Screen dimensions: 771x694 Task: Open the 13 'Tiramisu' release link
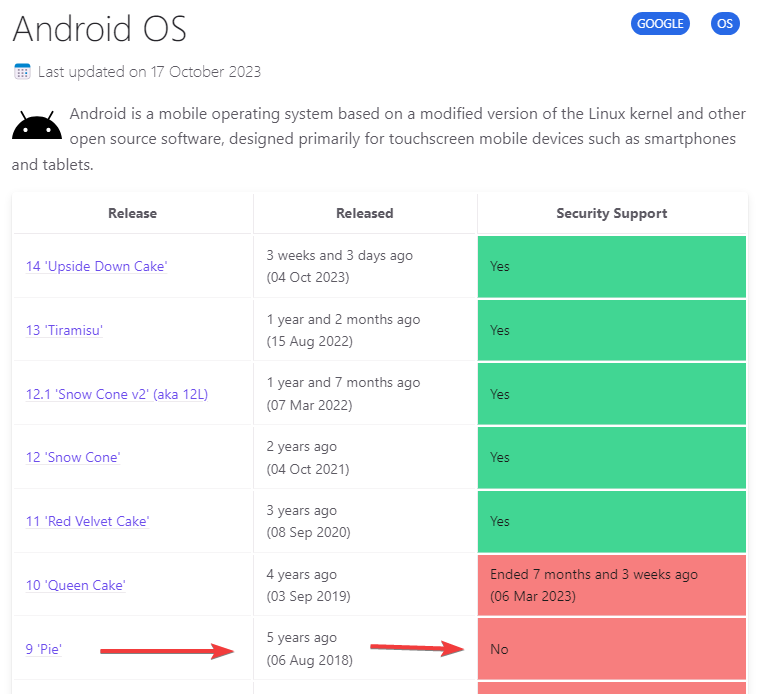64,330
